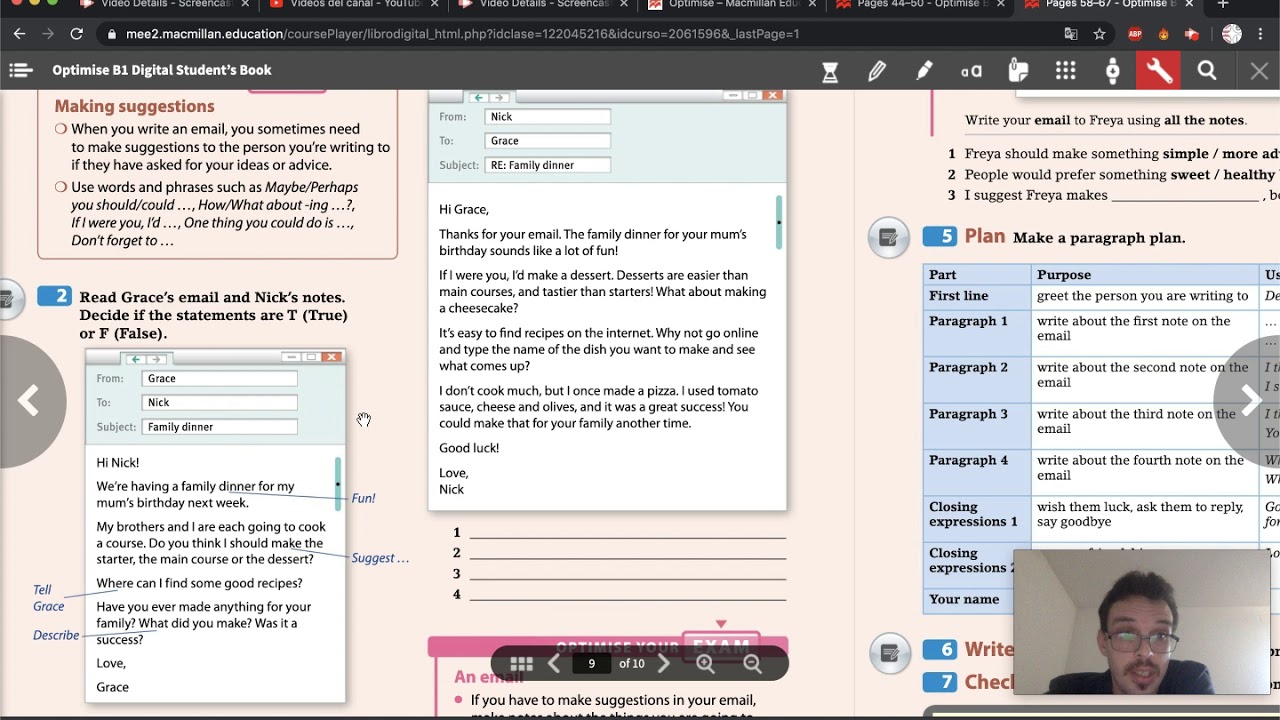The height and width of the screenshot is (720, 1280).
Task: Open the red recorder extension icon
Action: [x=1191, y=34]
